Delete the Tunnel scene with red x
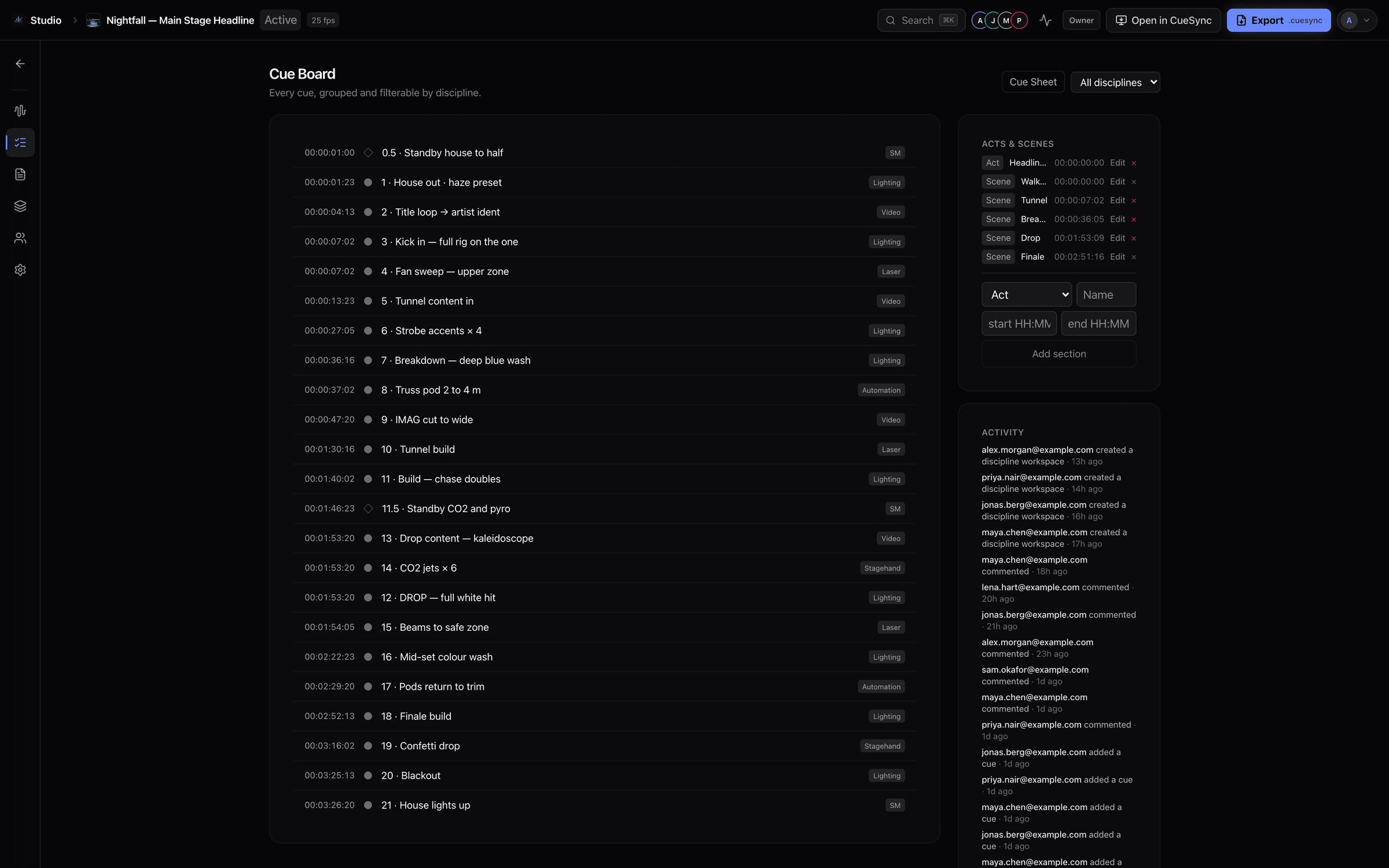 1134,201
